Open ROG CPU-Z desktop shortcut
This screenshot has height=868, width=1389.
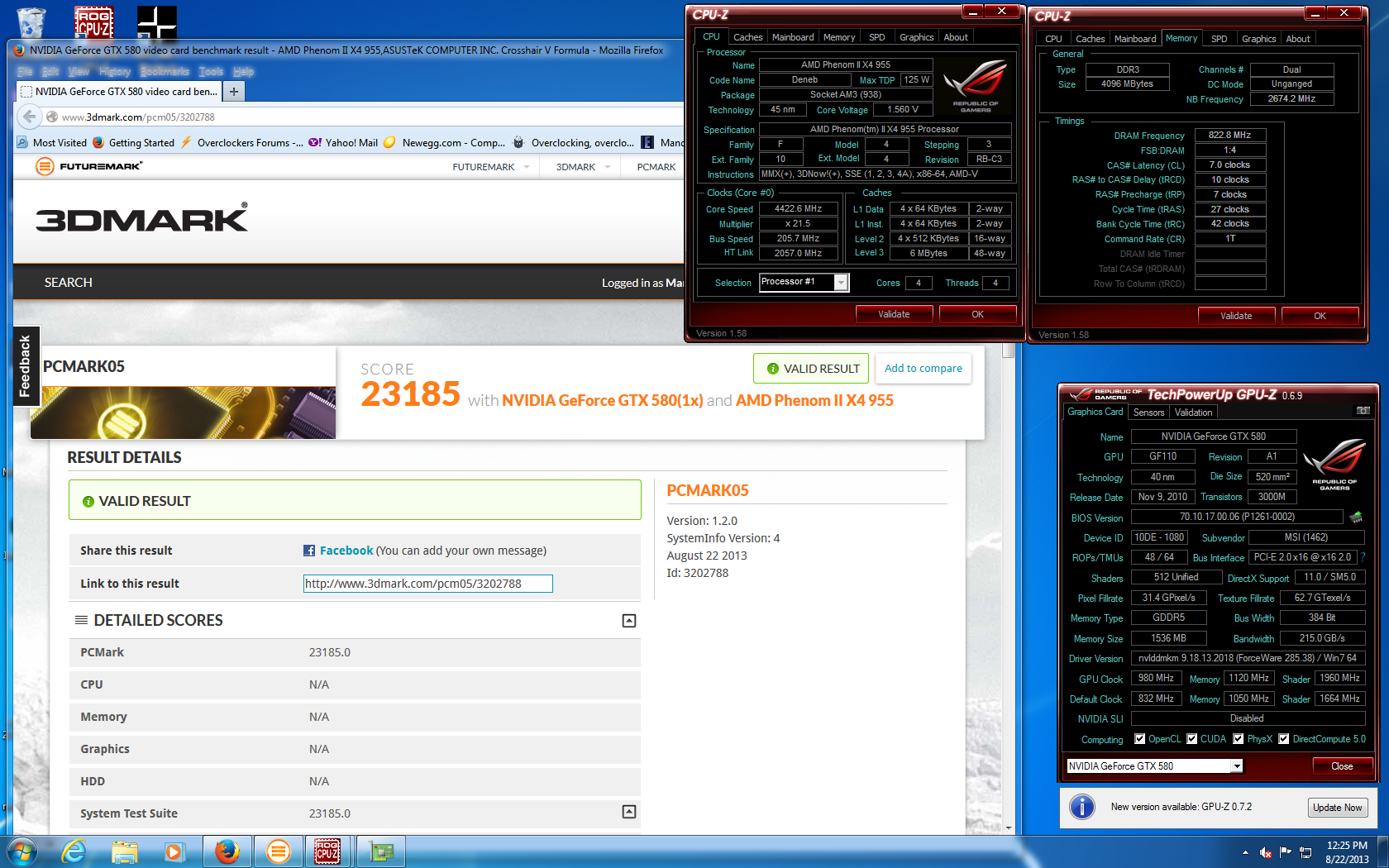coord(94,21)
